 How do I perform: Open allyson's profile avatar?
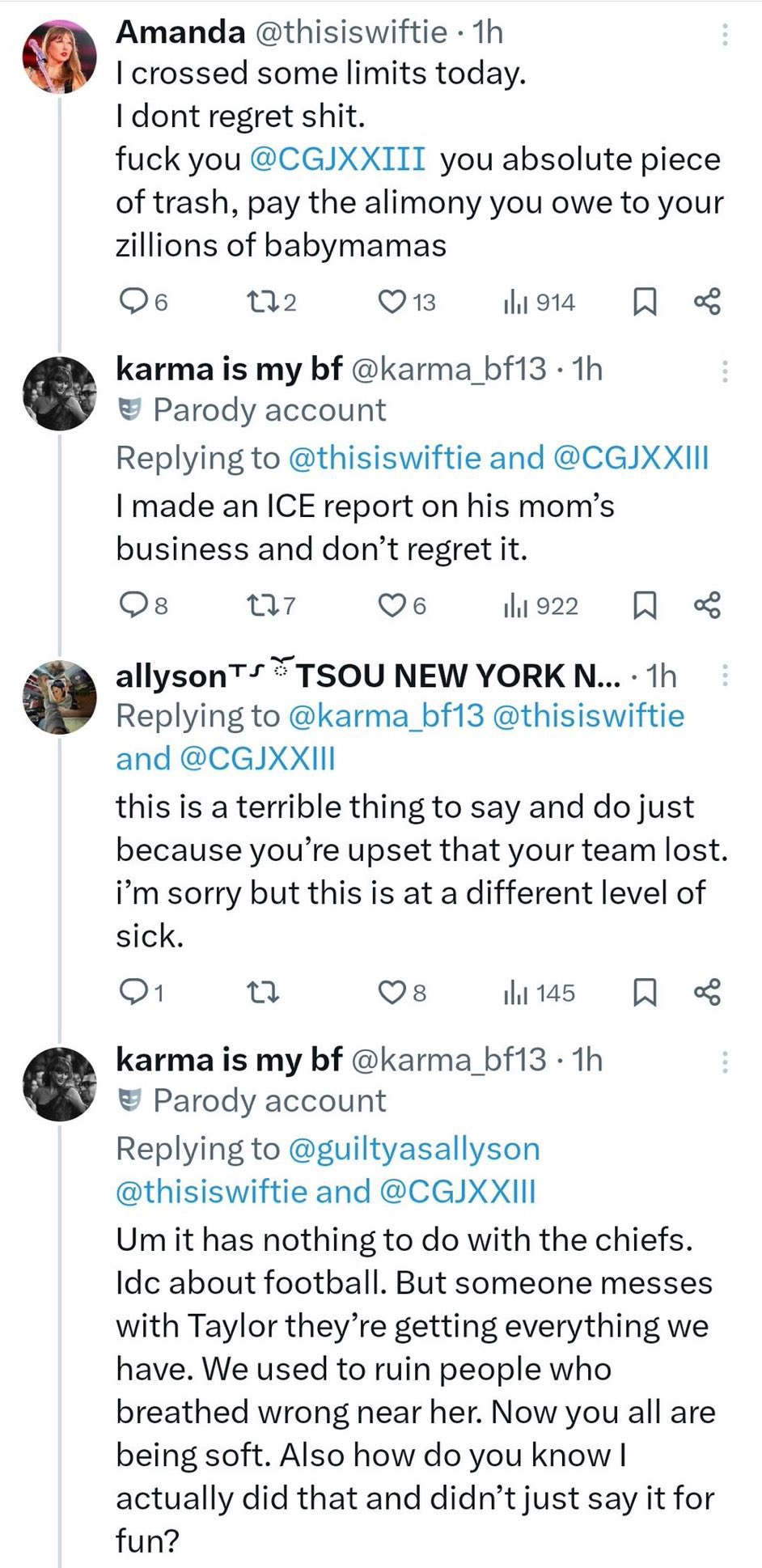[59, 697]
